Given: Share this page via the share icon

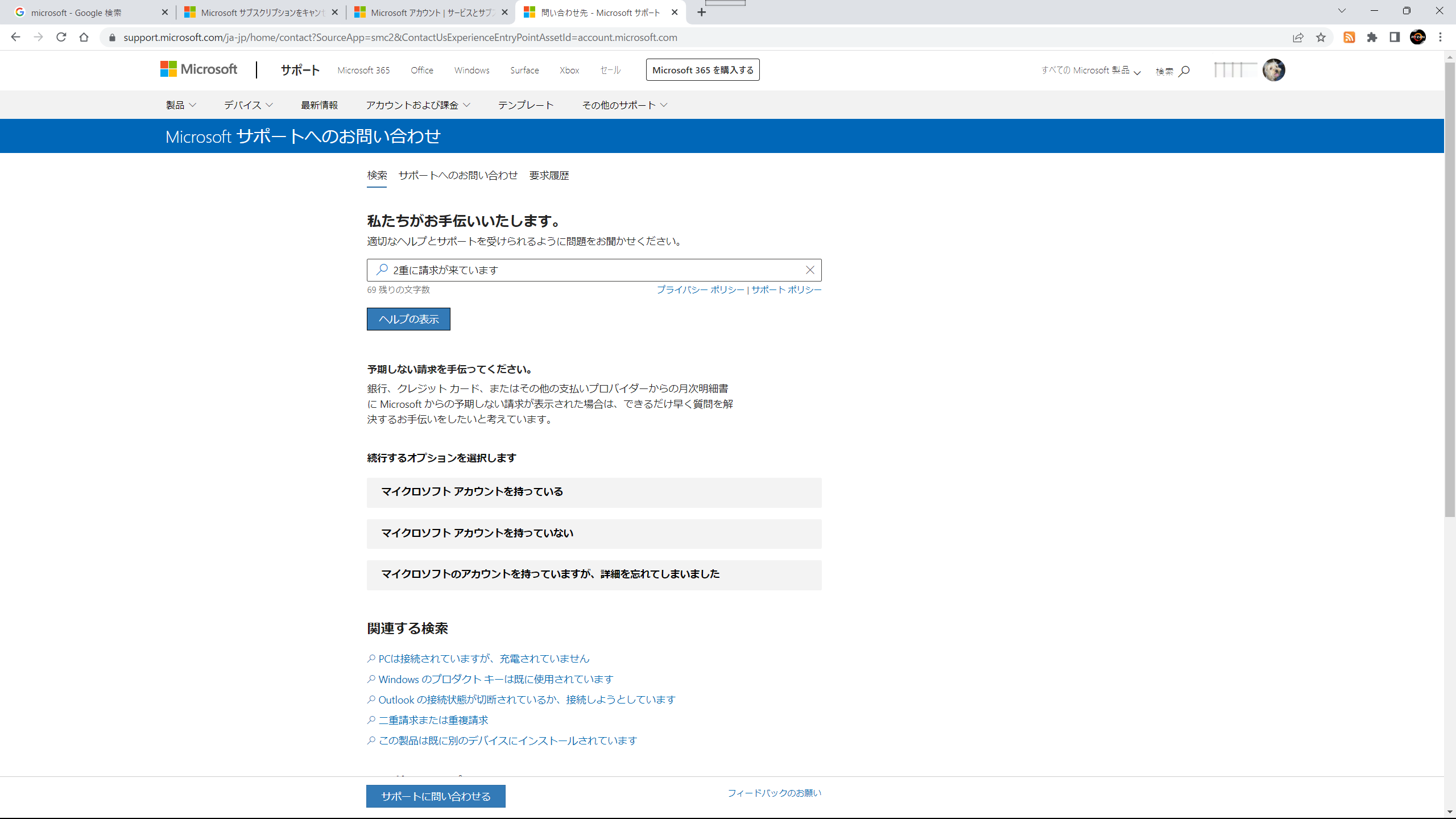Looking at the screenshot, I should pyautogui.click(x=1298, y=38).
